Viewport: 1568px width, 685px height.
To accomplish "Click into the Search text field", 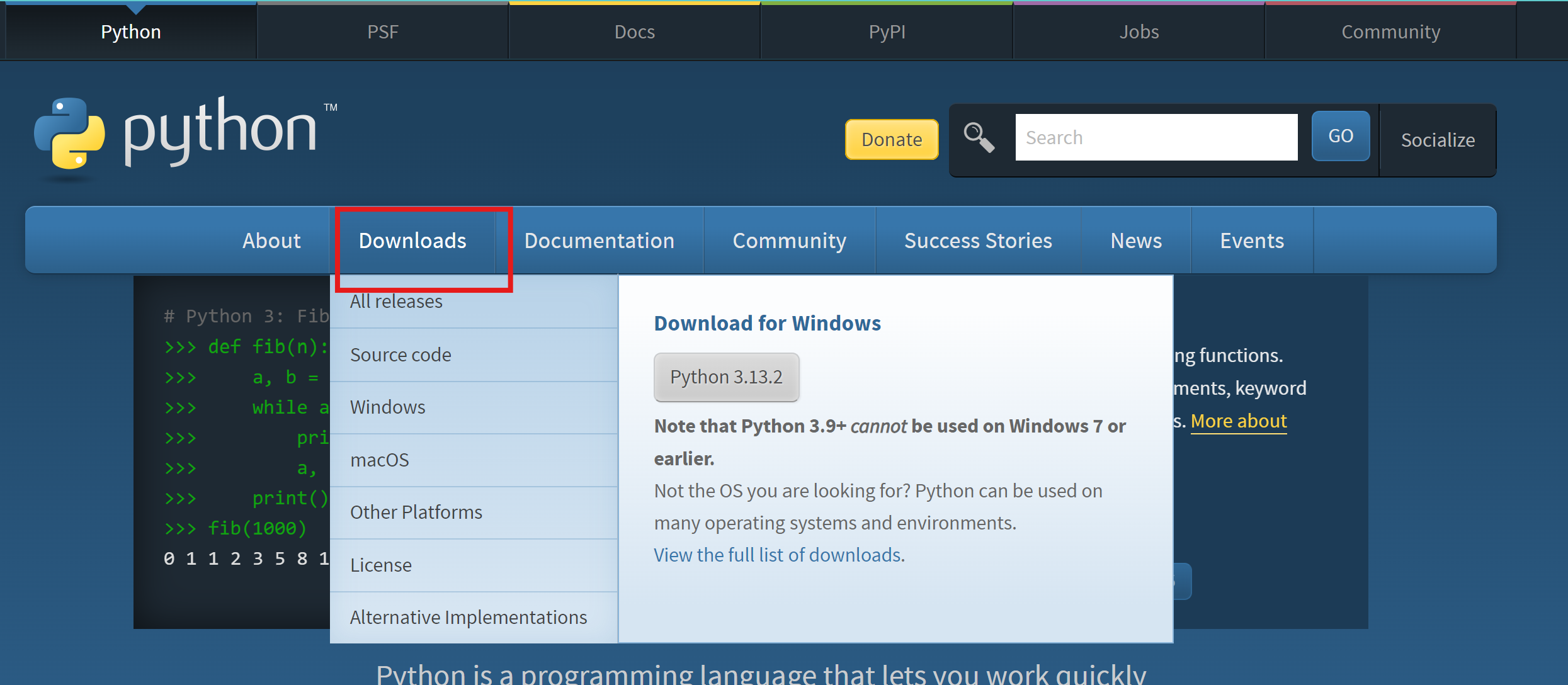I will [x=1156, y=137].
